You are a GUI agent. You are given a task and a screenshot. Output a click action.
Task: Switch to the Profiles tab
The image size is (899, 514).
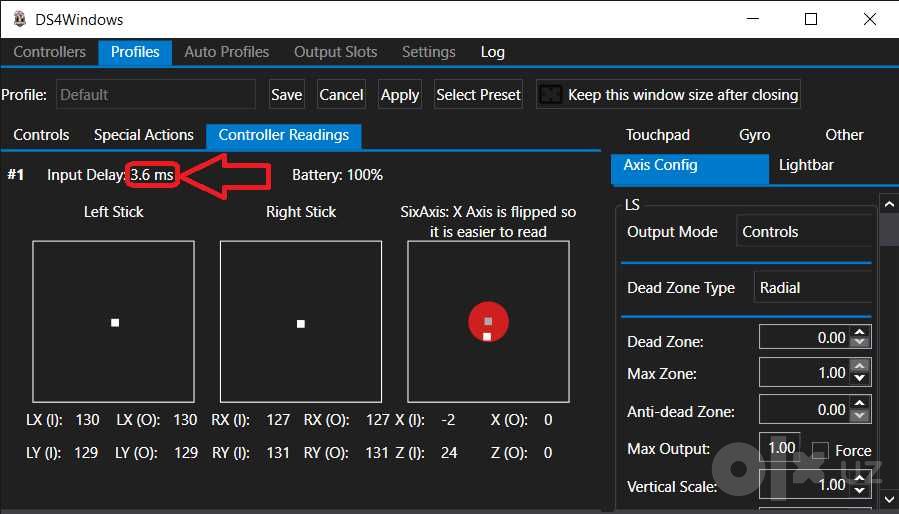135,52
